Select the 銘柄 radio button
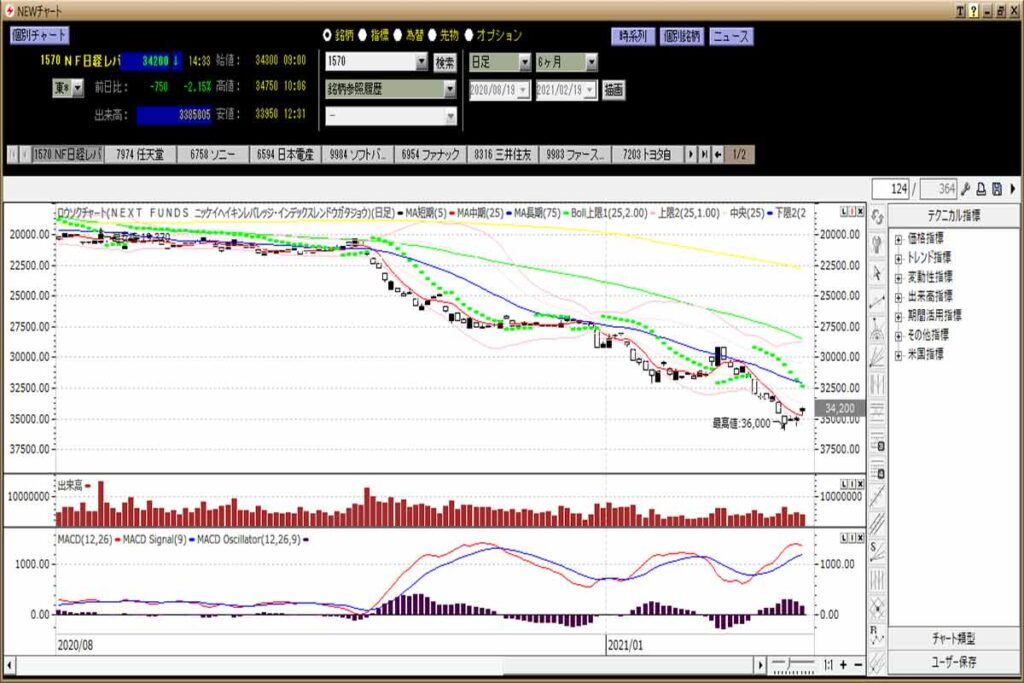1024x683 pixels. [x=327, y=35]
